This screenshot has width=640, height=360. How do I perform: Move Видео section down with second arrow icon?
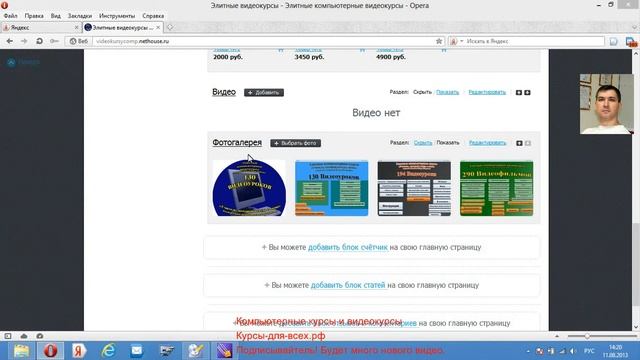[x=527, y=93]
